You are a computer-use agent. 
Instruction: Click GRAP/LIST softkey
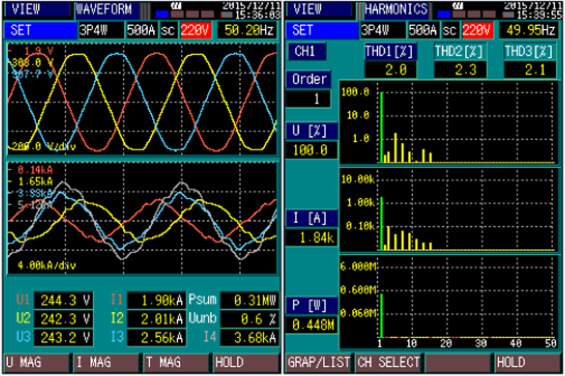point(319,363)
